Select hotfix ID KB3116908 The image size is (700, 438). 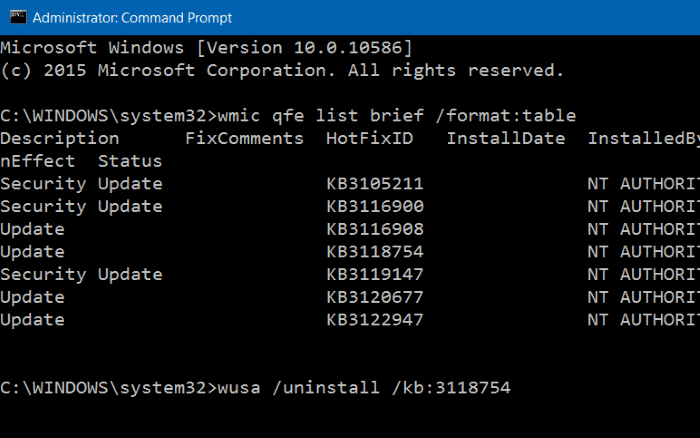(375, 229)
